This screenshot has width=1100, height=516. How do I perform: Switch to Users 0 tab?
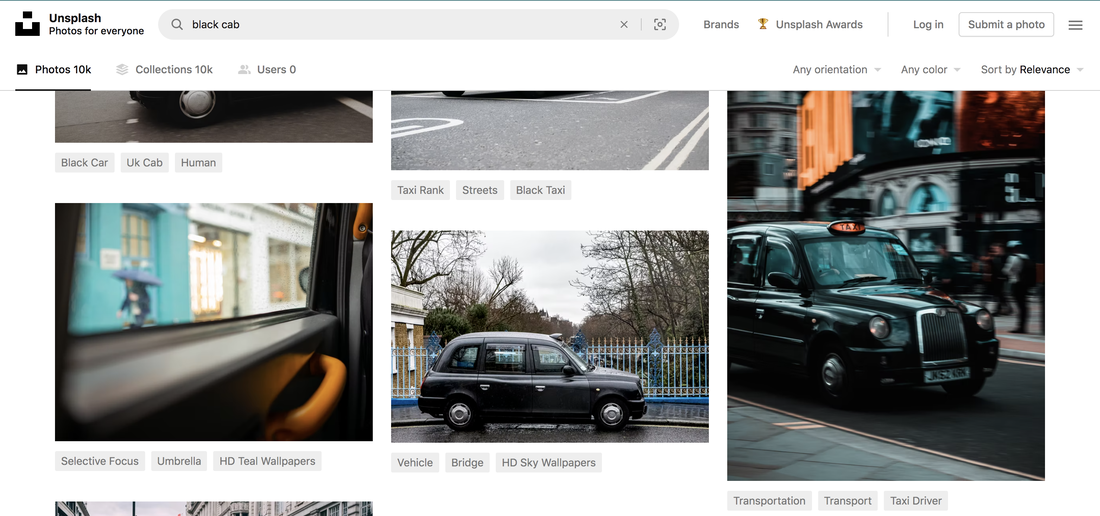tap(267, 69)
